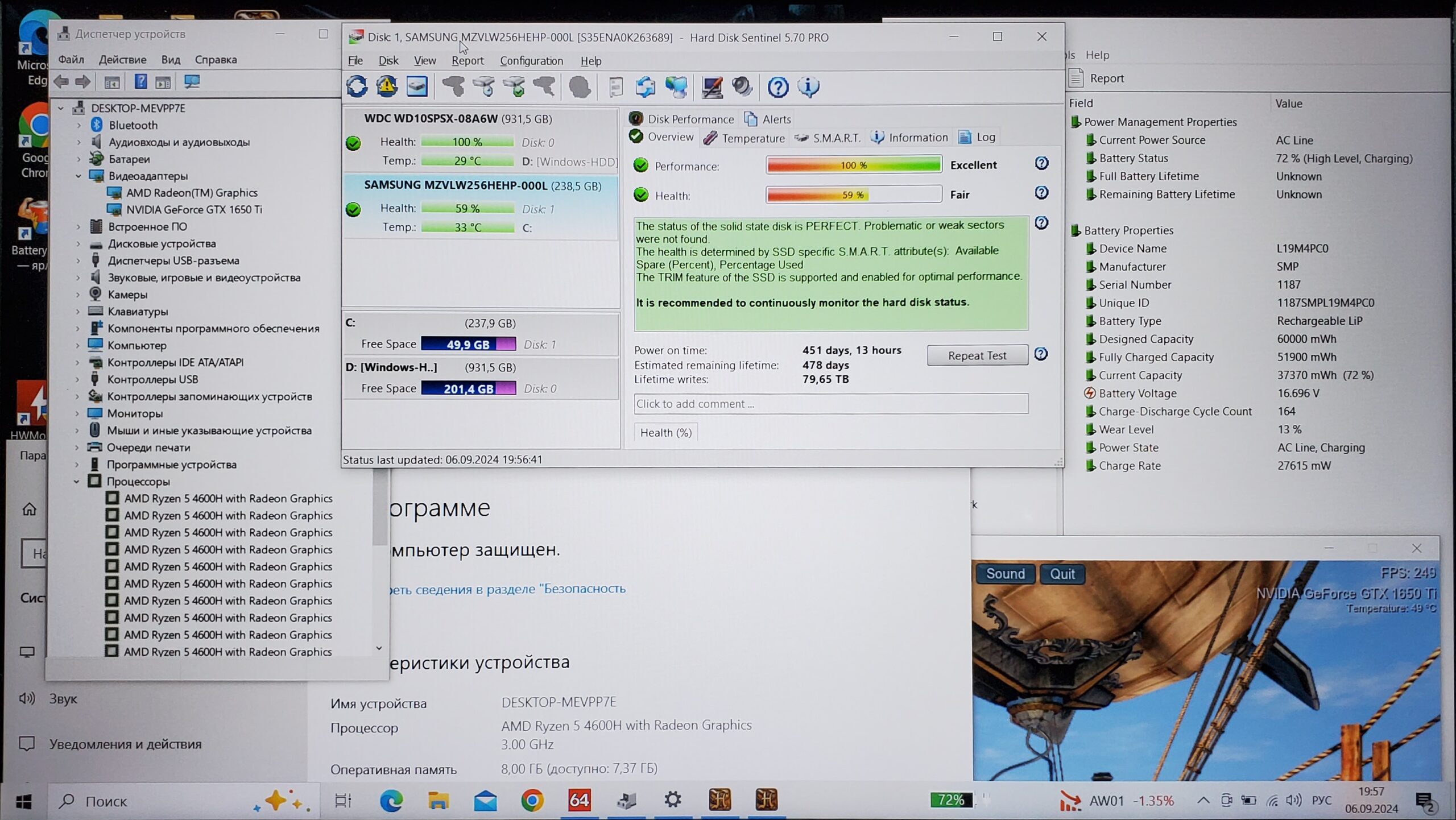Screen dimensions: 1456x820
Task: Click the Sound button in benchmark window
Action: [1005, 574]
